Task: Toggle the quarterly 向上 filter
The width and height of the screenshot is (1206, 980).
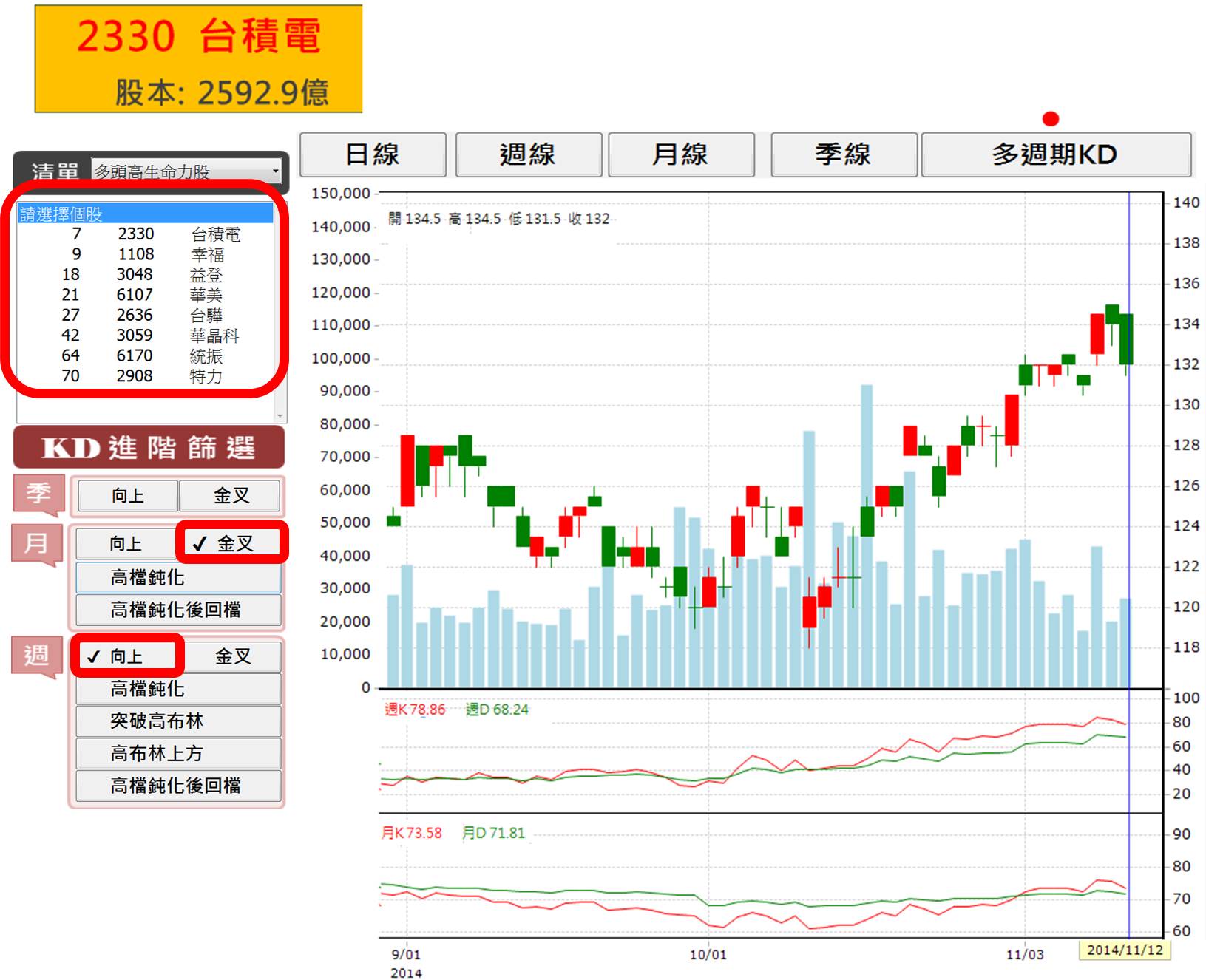Action: (128, 495)
